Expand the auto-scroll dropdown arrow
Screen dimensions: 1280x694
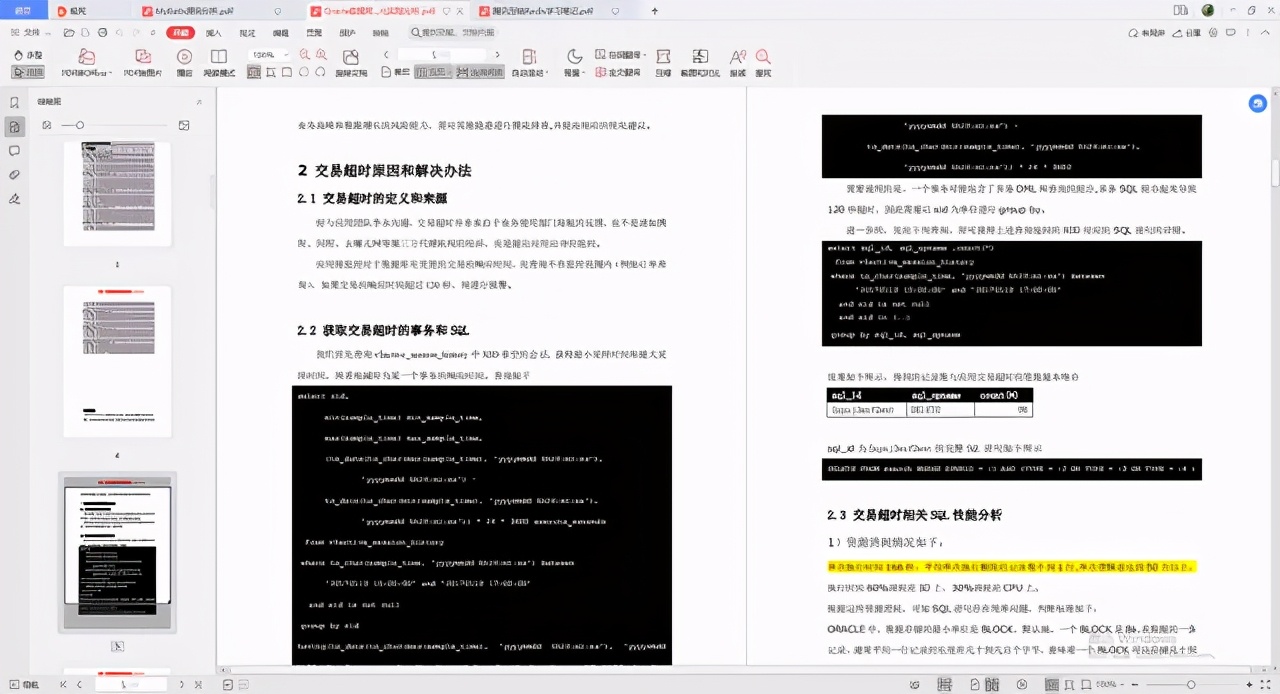coord(547,72)
